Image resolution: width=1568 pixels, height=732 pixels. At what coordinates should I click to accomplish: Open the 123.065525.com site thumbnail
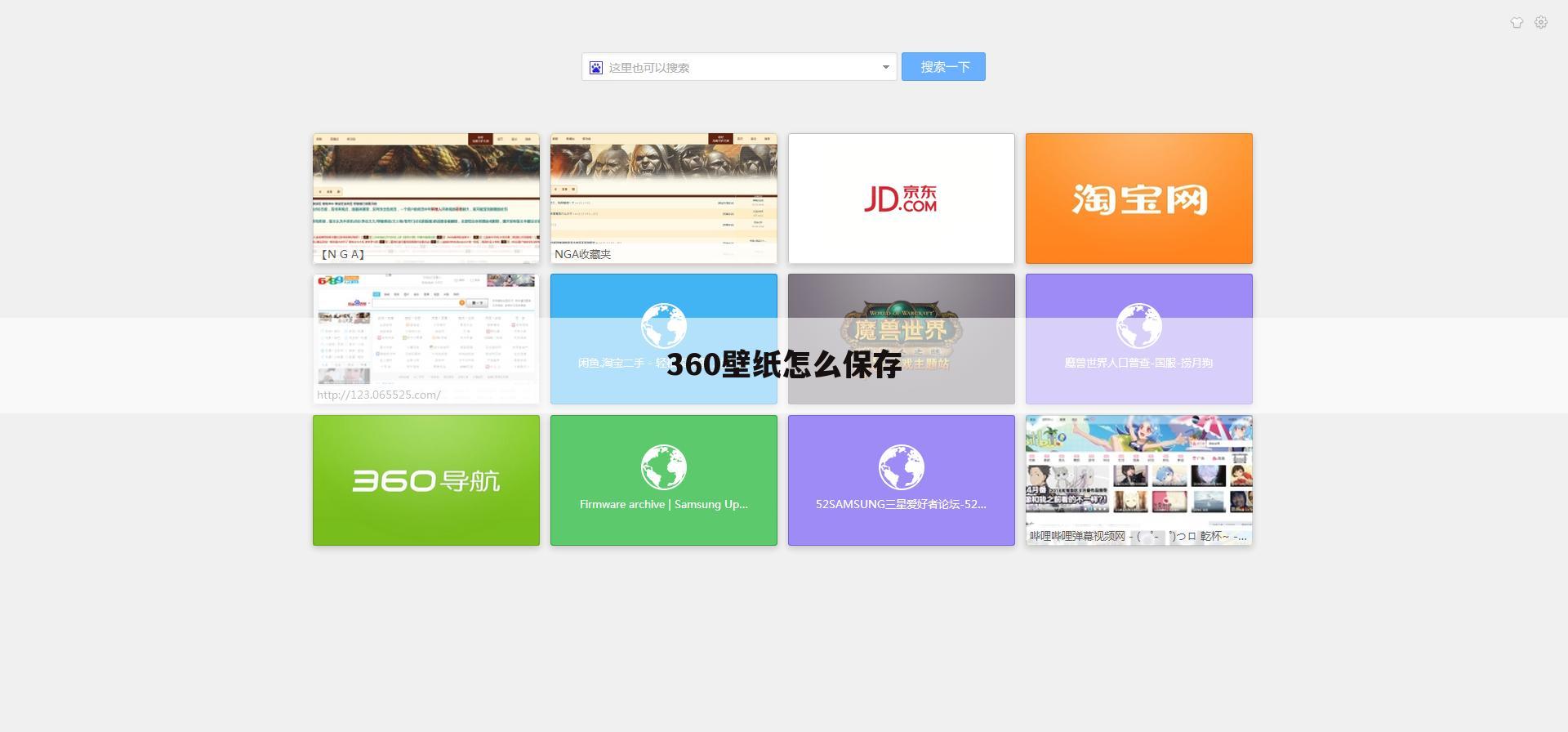426,339
